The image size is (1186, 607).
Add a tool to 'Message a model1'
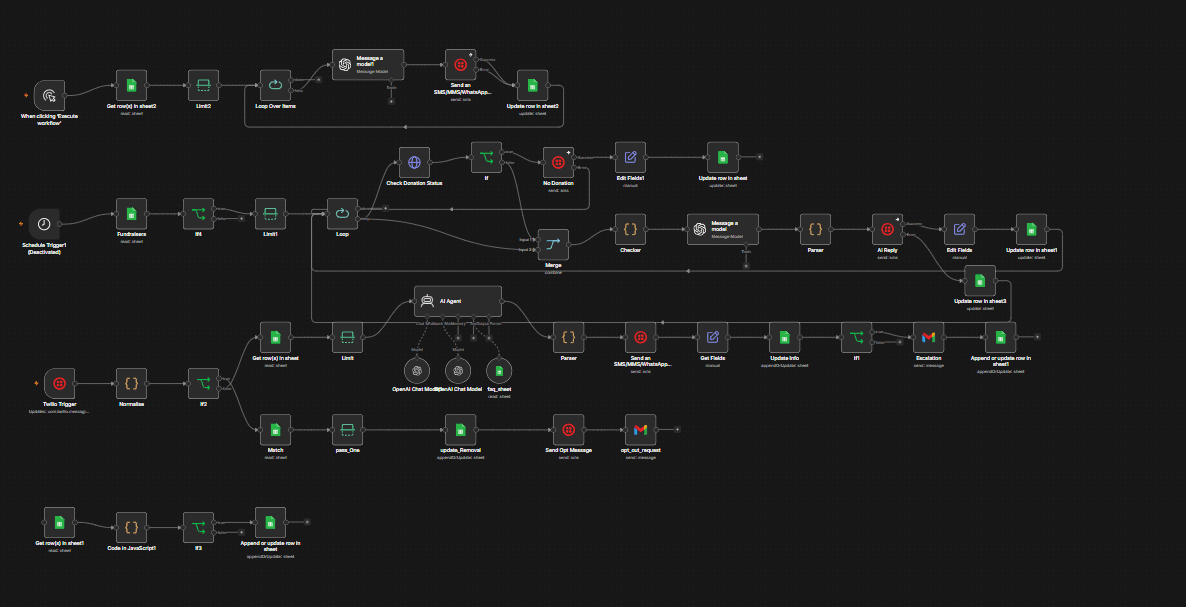[x=391, y=101]
